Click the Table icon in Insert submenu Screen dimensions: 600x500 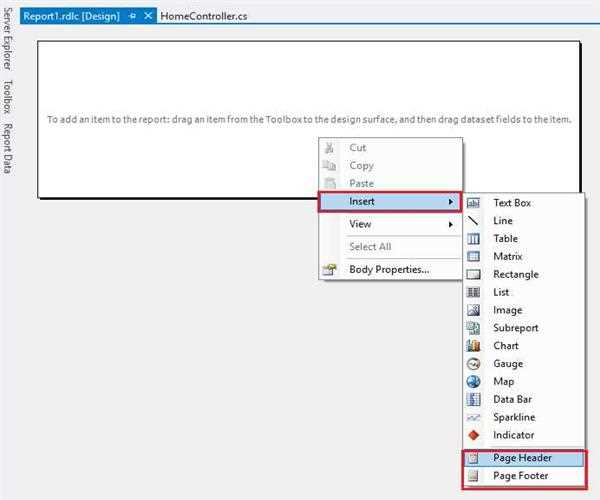click(474, 239)
